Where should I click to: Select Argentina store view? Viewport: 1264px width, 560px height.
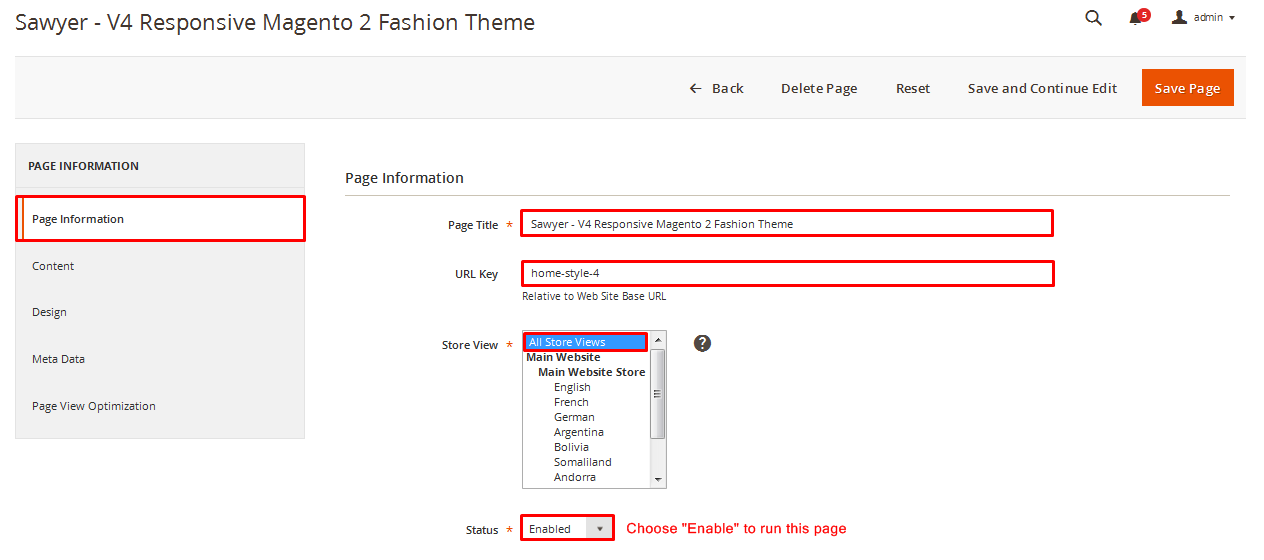[586, 432]
